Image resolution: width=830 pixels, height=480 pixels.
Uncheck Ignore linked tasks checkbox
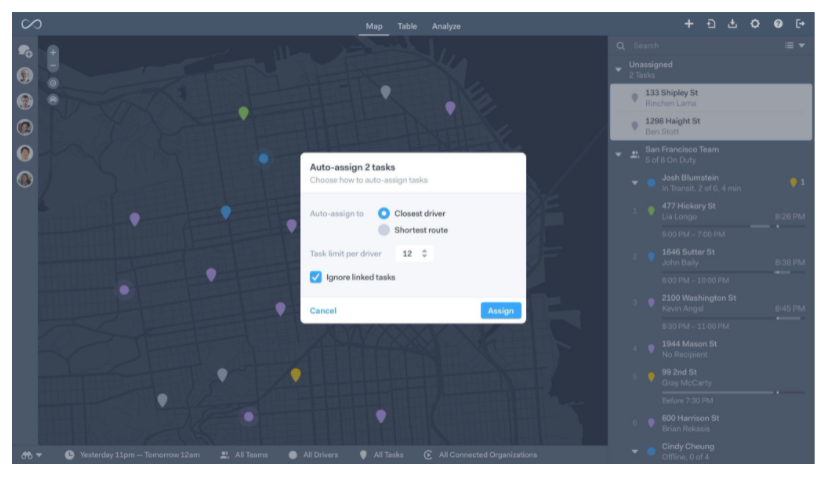click(315, 277)
